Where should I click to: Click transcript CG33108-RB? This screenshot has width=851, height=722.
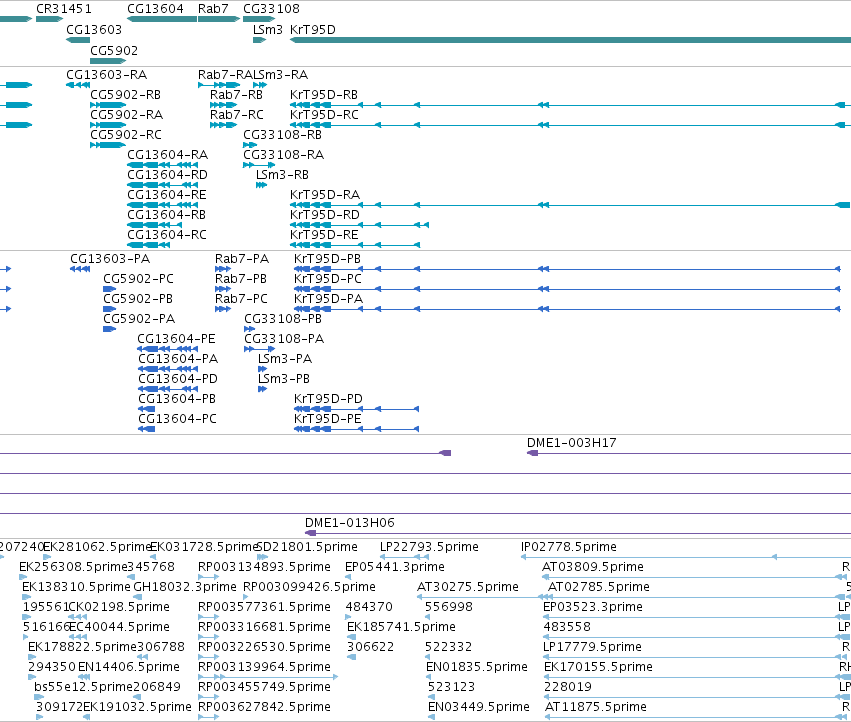click(282, 135)
